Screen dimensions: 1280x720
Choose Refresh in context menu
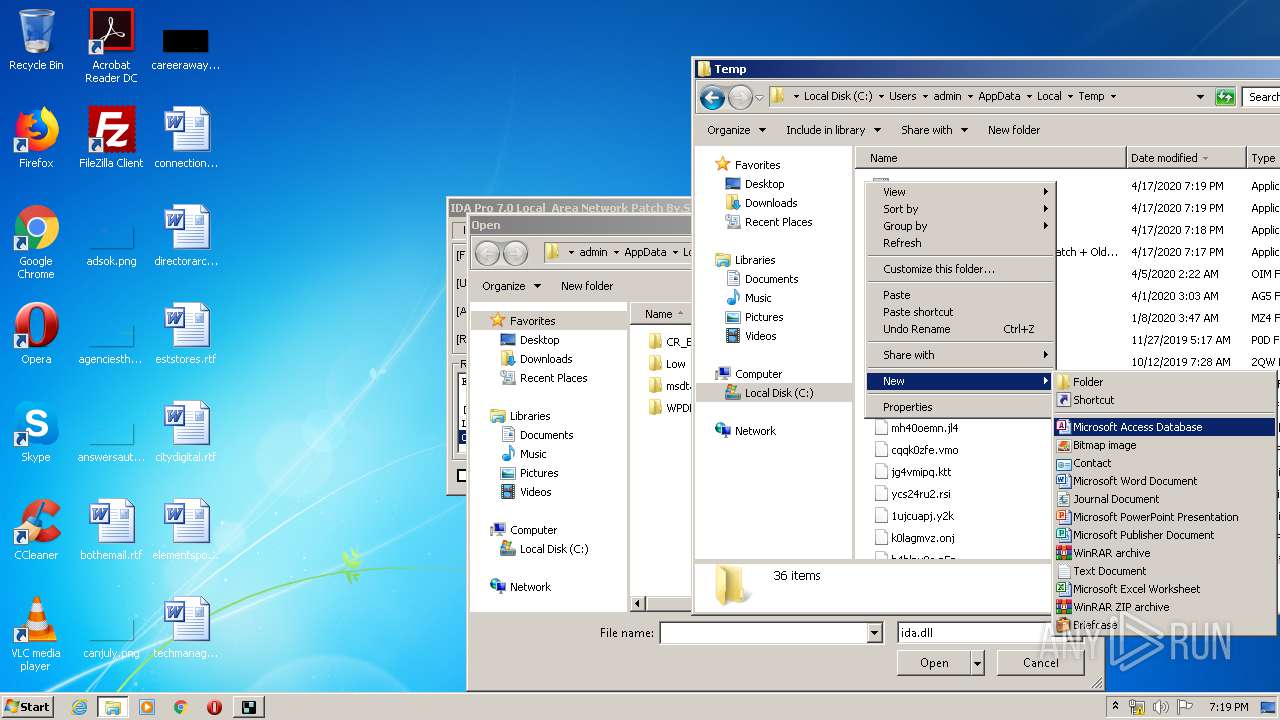click(x=960, y=243)
